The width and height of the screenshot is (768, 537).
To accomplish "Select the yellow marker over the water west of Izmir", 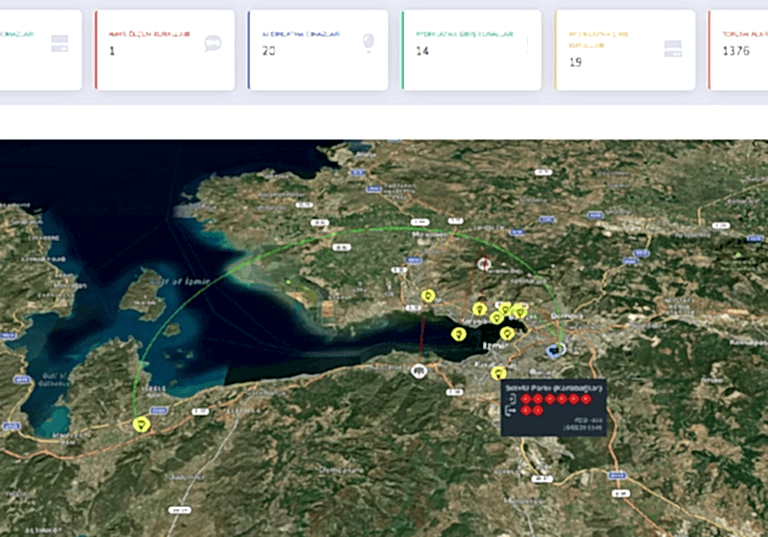I will pos(458,333).
